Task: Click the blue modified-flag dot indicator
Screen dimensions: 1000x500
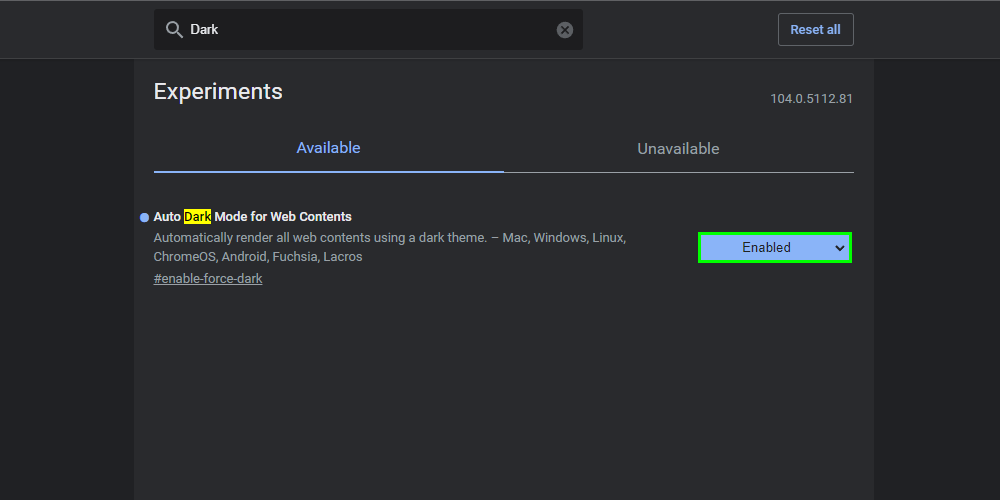Action: tap(144, 217)
